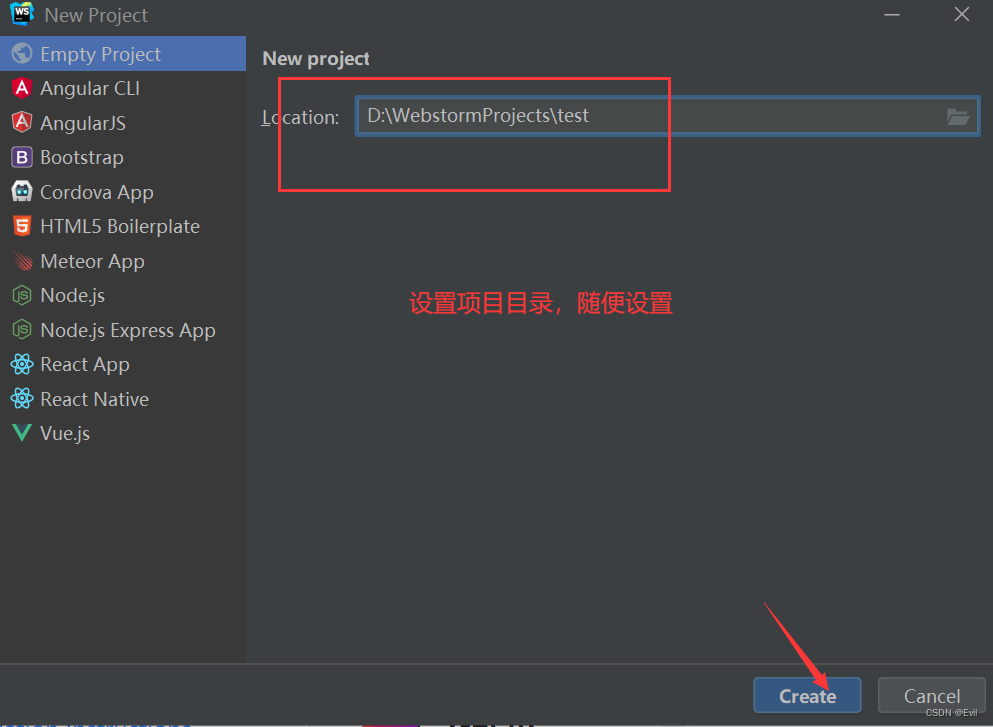This screenshot has height=727, width=993.
Task: Click the WebStorm logo in title bar
Action: [22, 14]
